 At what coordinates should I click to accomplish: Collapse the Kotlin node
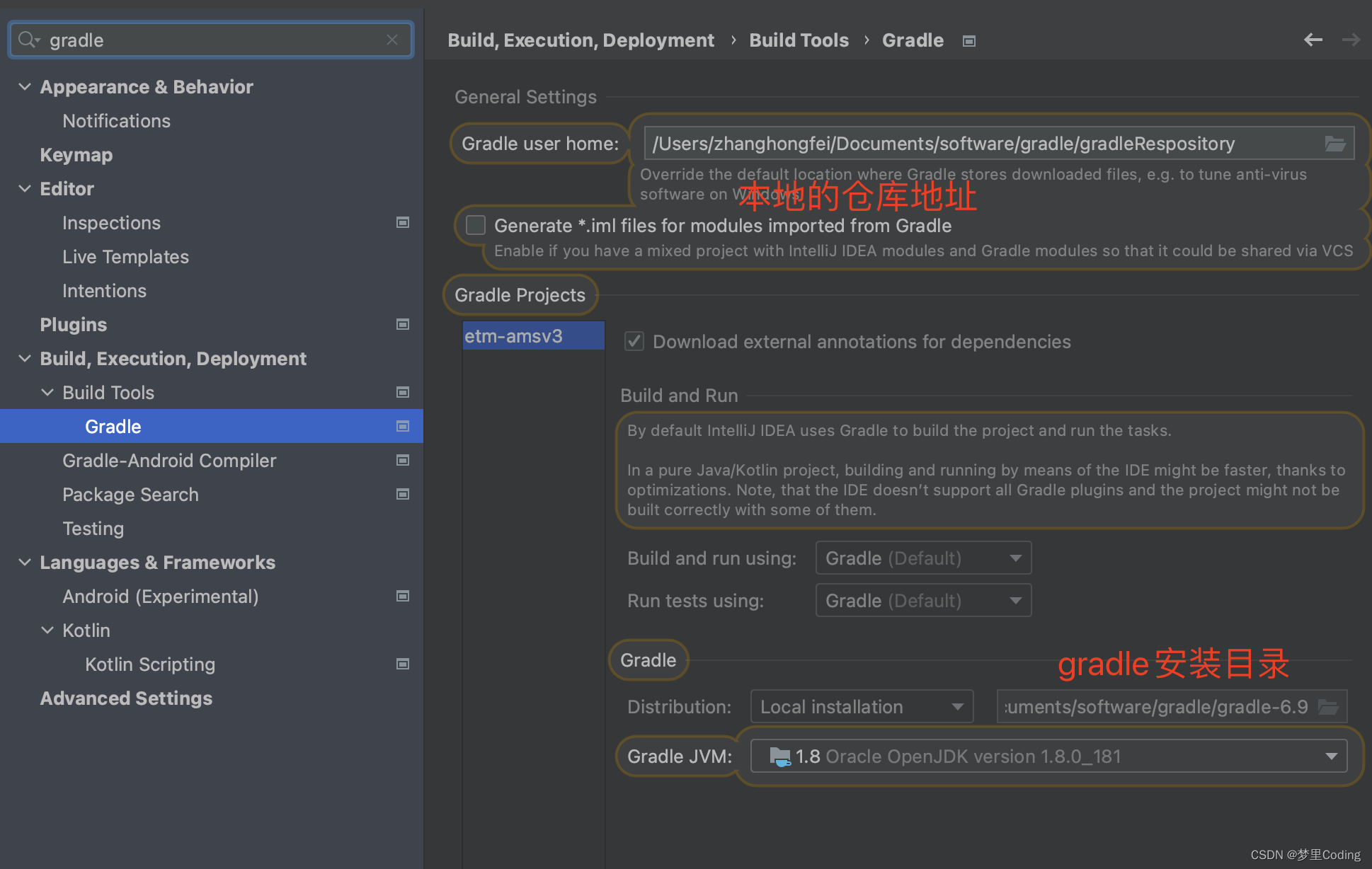click(47, 630)
